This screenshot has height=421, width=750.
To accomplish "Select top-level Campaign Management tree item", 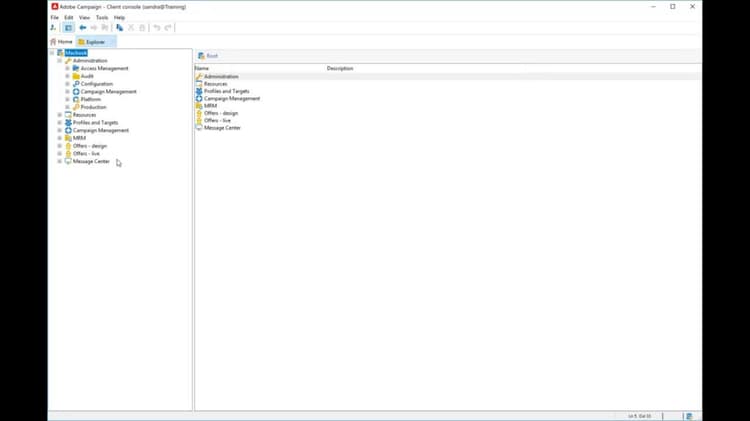I will point(100,130).
